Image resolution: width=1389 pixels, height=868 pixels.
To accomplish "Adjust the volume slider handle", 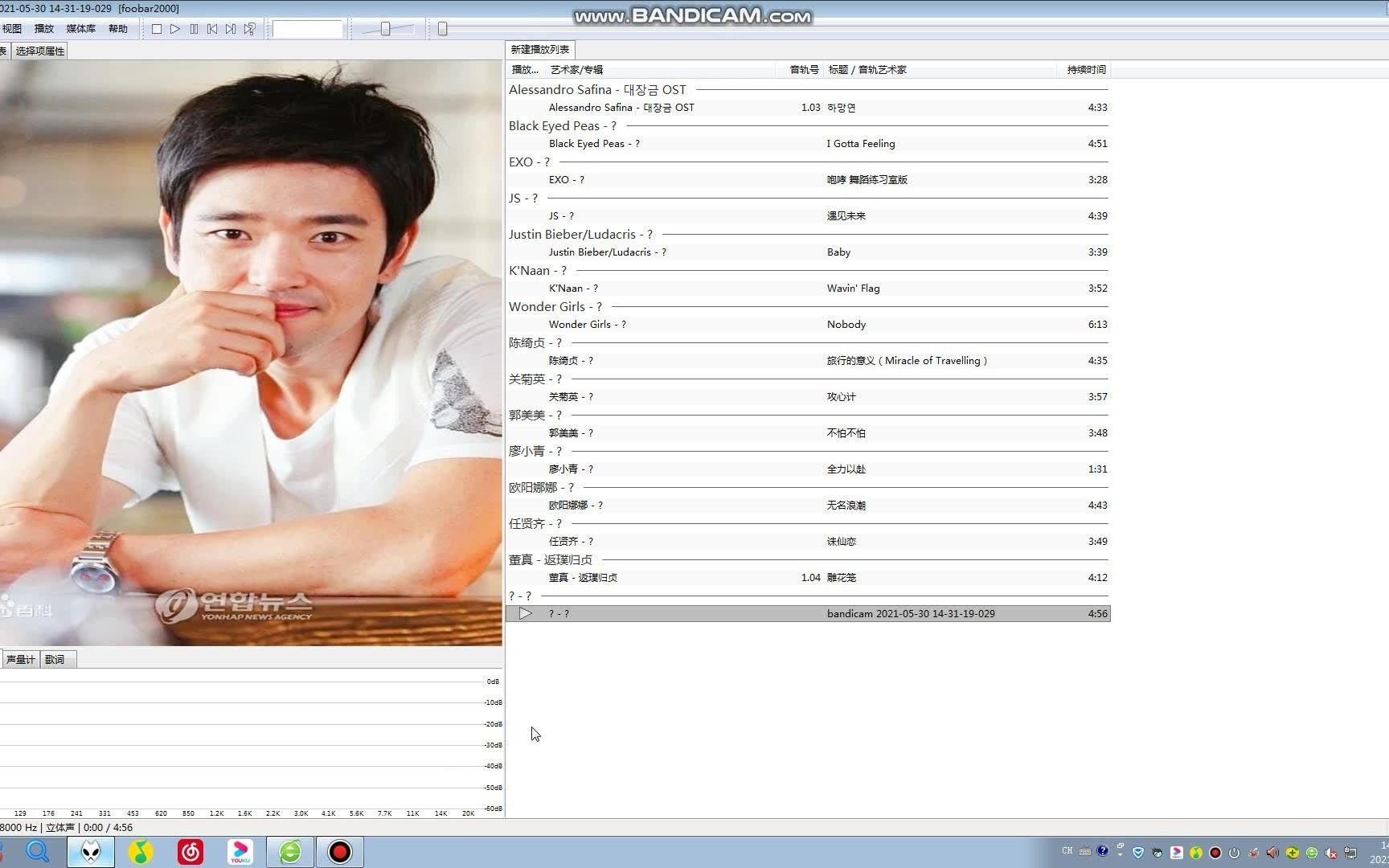I will 386,29.
